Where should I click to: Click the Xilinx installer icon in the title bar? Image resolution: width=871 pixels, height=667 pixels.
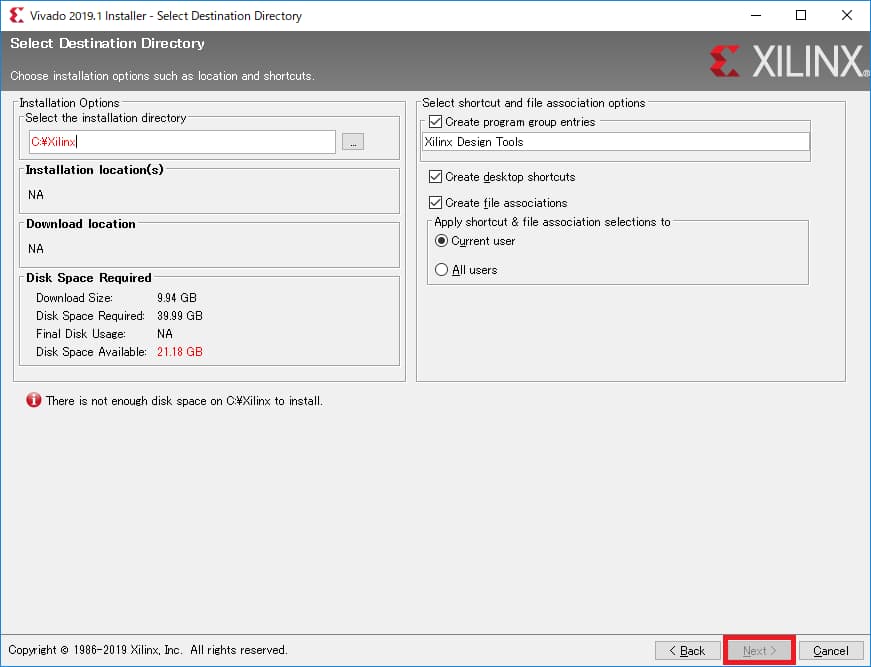click(16, 15)
